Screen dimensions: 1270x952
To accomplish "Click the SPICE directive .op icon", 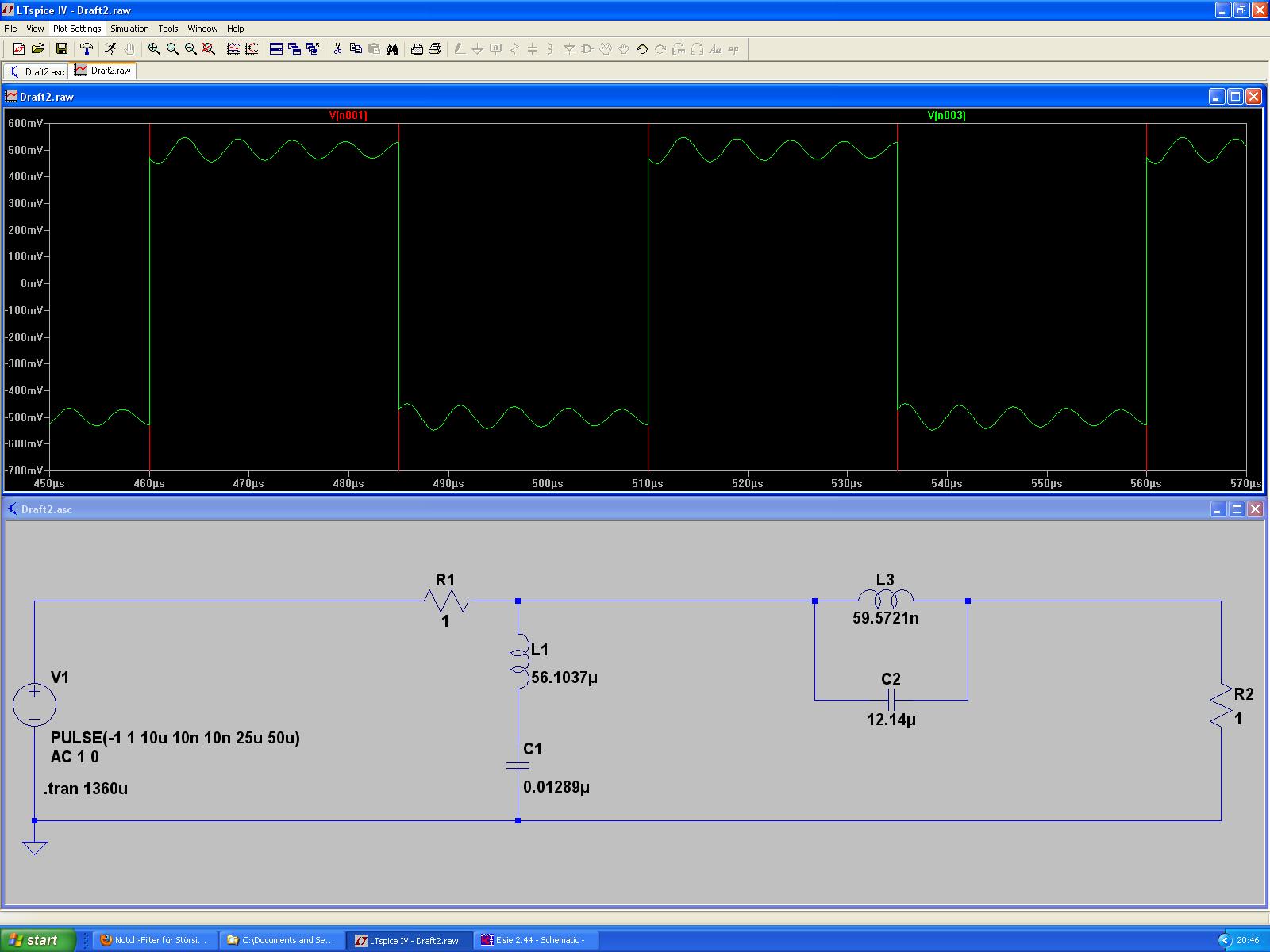I will [x=733, y=49].
